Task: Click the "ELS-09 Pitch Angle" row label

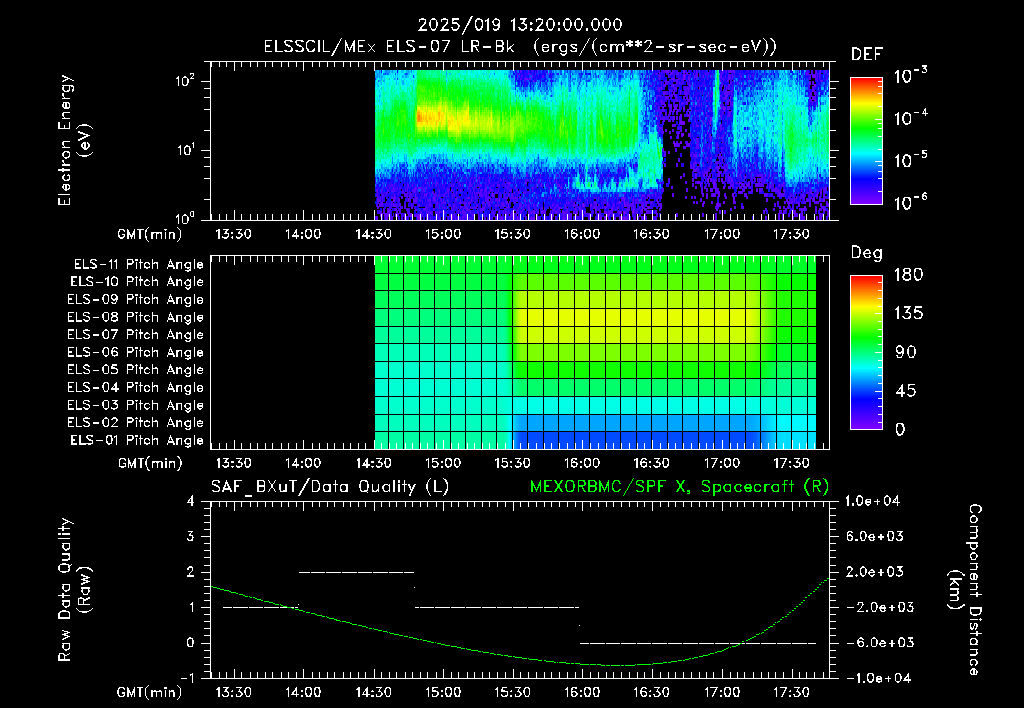Action: point(135,300)
